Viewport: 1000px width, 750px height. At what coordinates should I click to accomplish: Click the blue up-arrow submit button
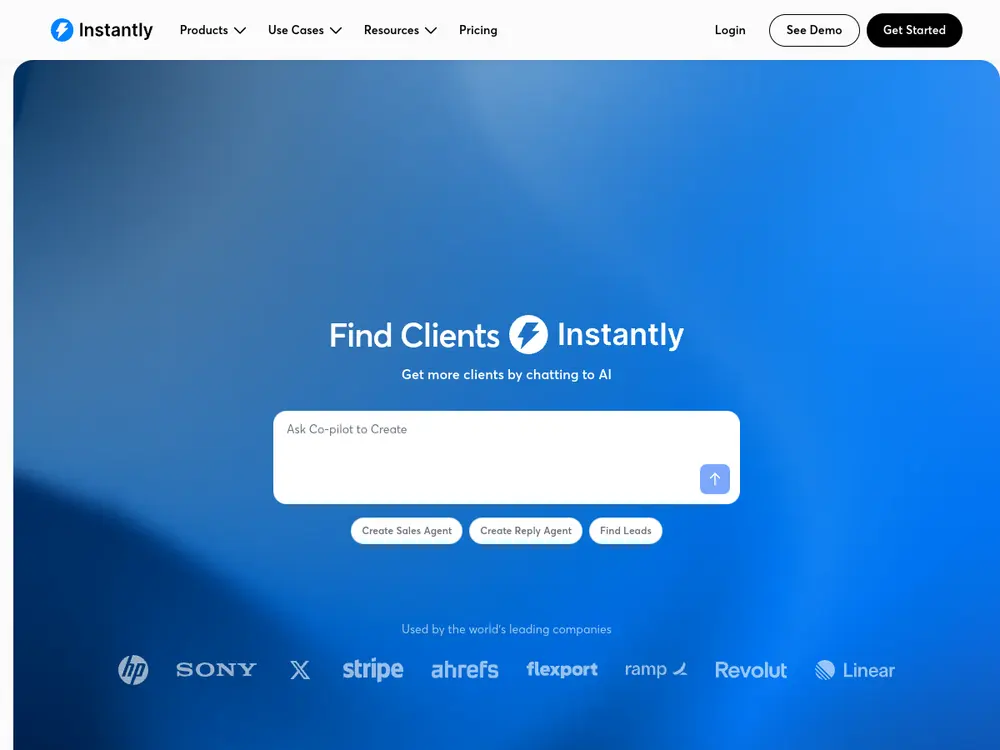click(x=714, y=479)
